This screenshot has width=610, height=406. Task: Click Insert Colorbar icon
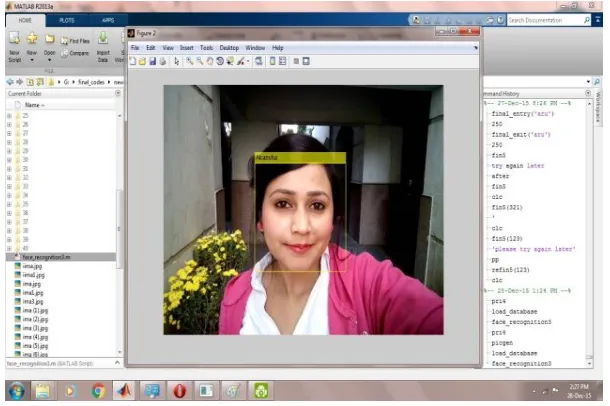[272, 61]
